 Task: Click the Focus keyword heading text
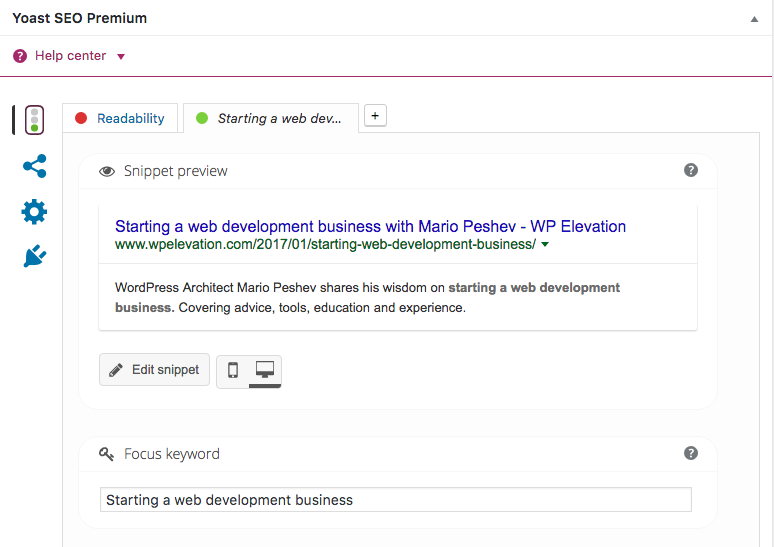pyautogui.click(x=172, y=454)
